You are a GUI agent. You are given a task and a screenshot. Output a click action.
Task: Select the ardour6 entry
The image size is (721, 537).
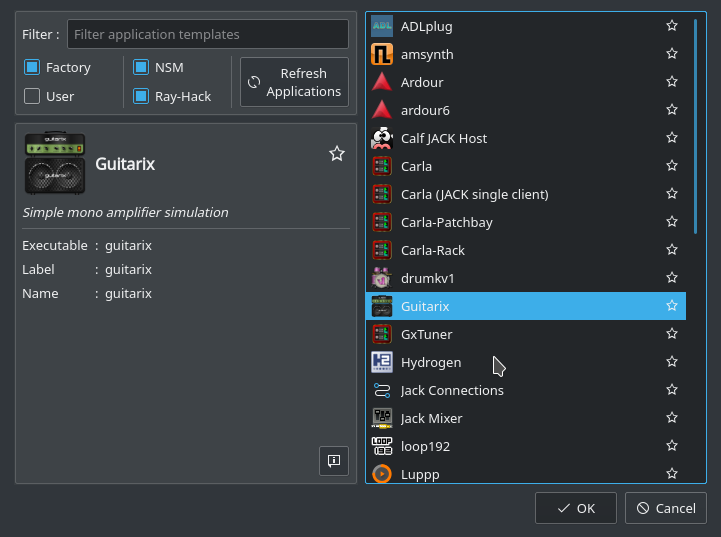[x=526, y=110]
